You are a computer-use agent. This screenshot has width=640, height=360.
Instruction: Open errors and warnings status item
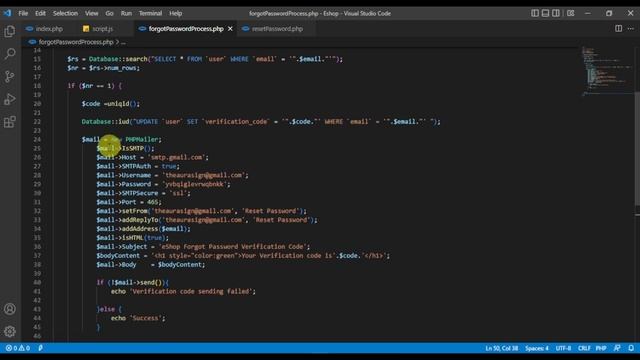[x=18, y=348]
